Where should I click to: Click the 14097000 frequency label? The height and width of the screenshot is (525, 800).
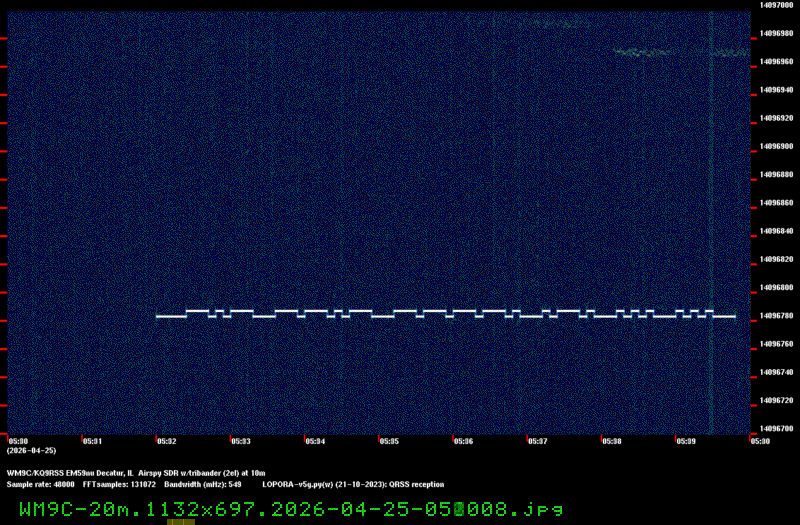[x=777, y=5]
